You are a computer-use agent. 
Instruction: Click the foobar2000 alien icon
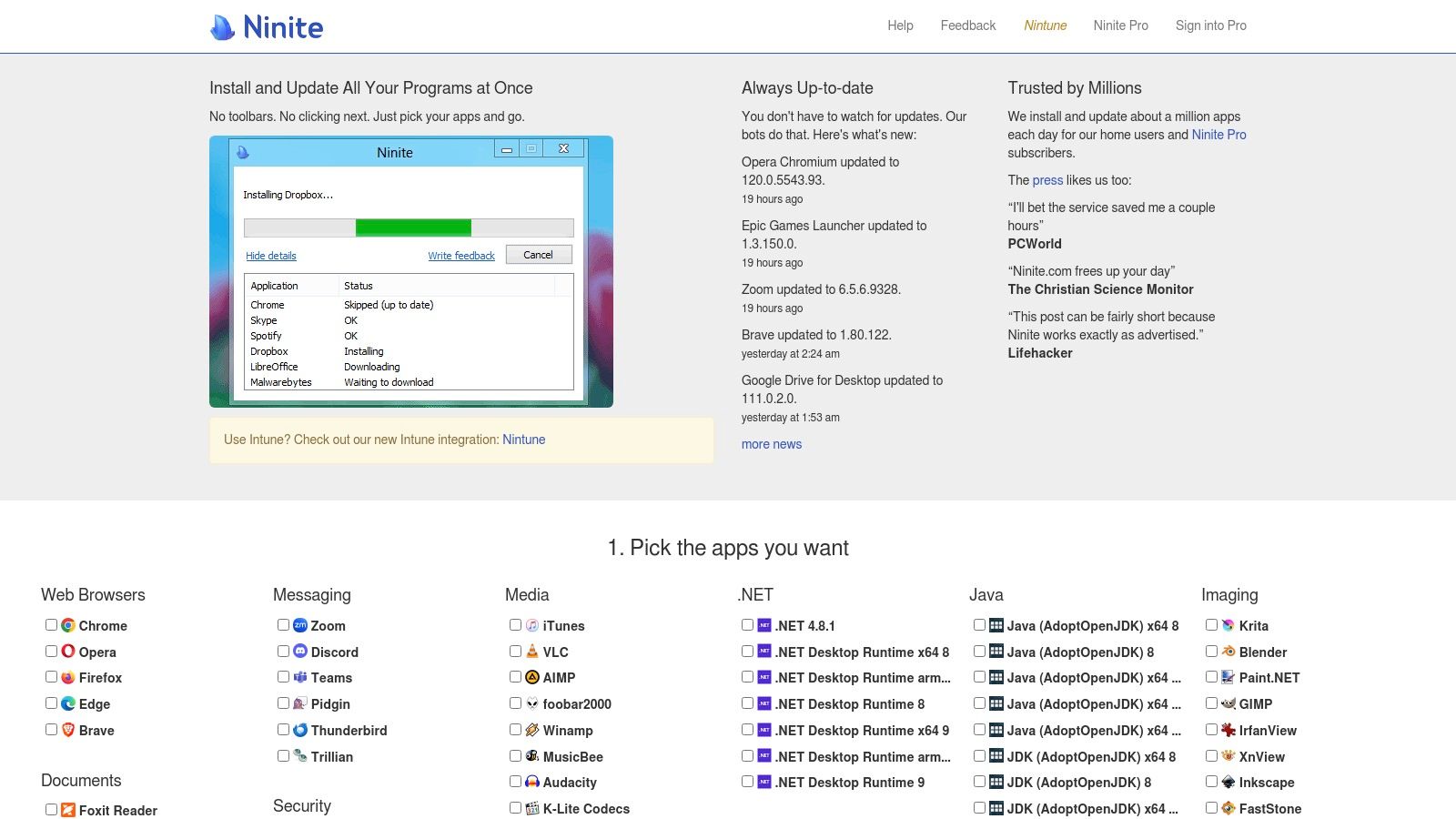pyautogui.click(x=532, y=703)
